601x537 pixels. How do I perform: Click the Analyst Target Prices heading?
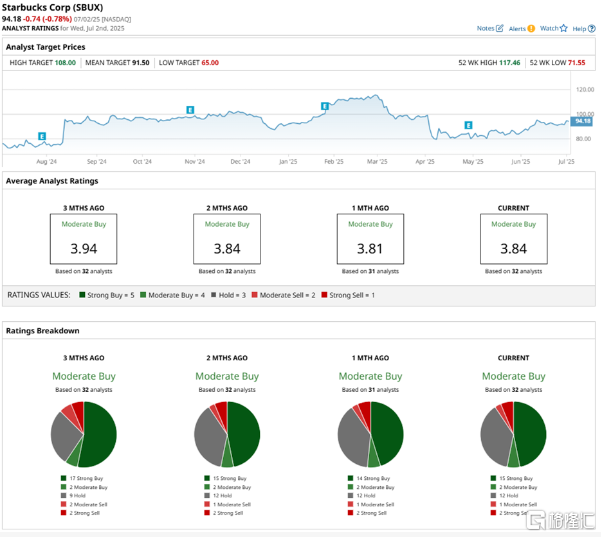pos(46,47)
